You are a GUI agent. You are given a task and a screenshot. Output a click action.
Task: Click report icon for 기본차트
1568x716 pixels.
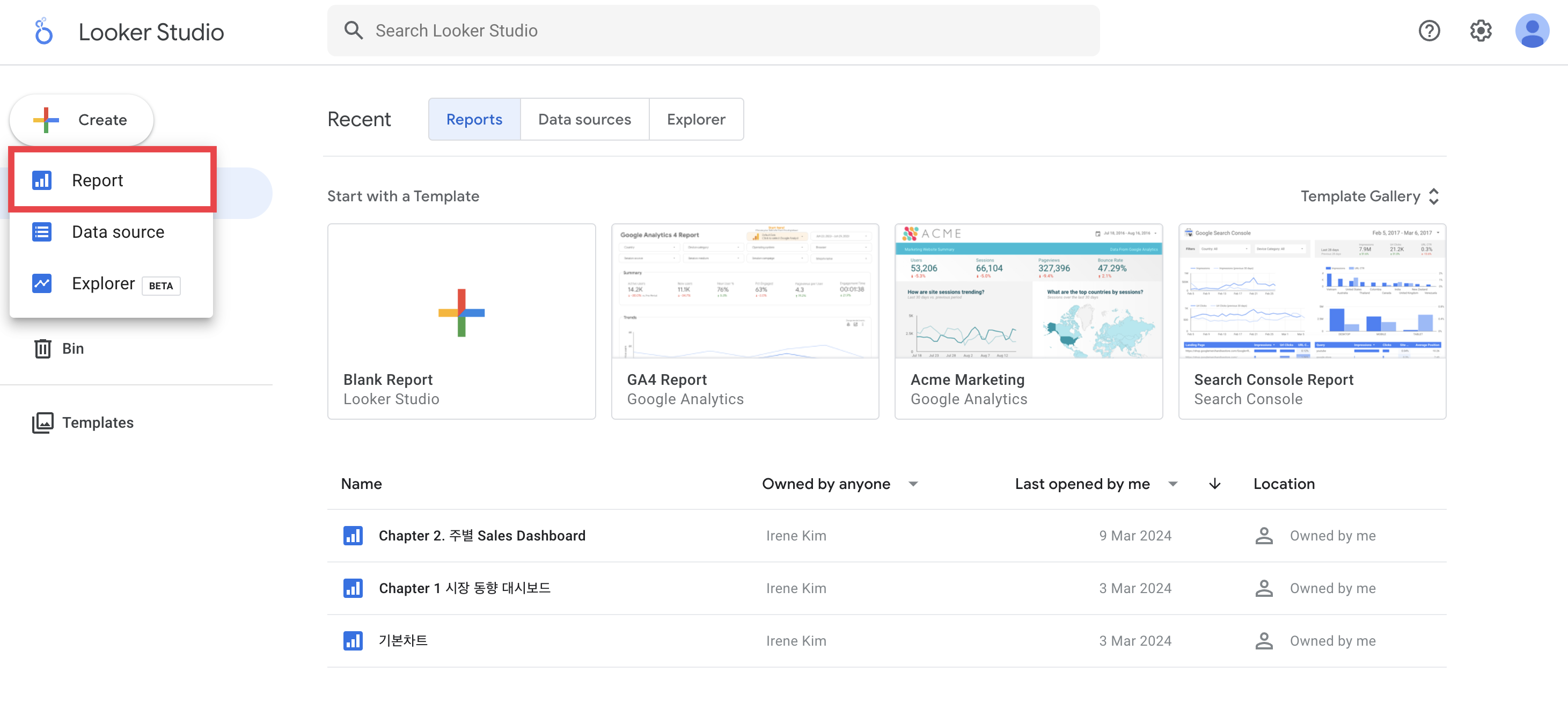[353, 640]
